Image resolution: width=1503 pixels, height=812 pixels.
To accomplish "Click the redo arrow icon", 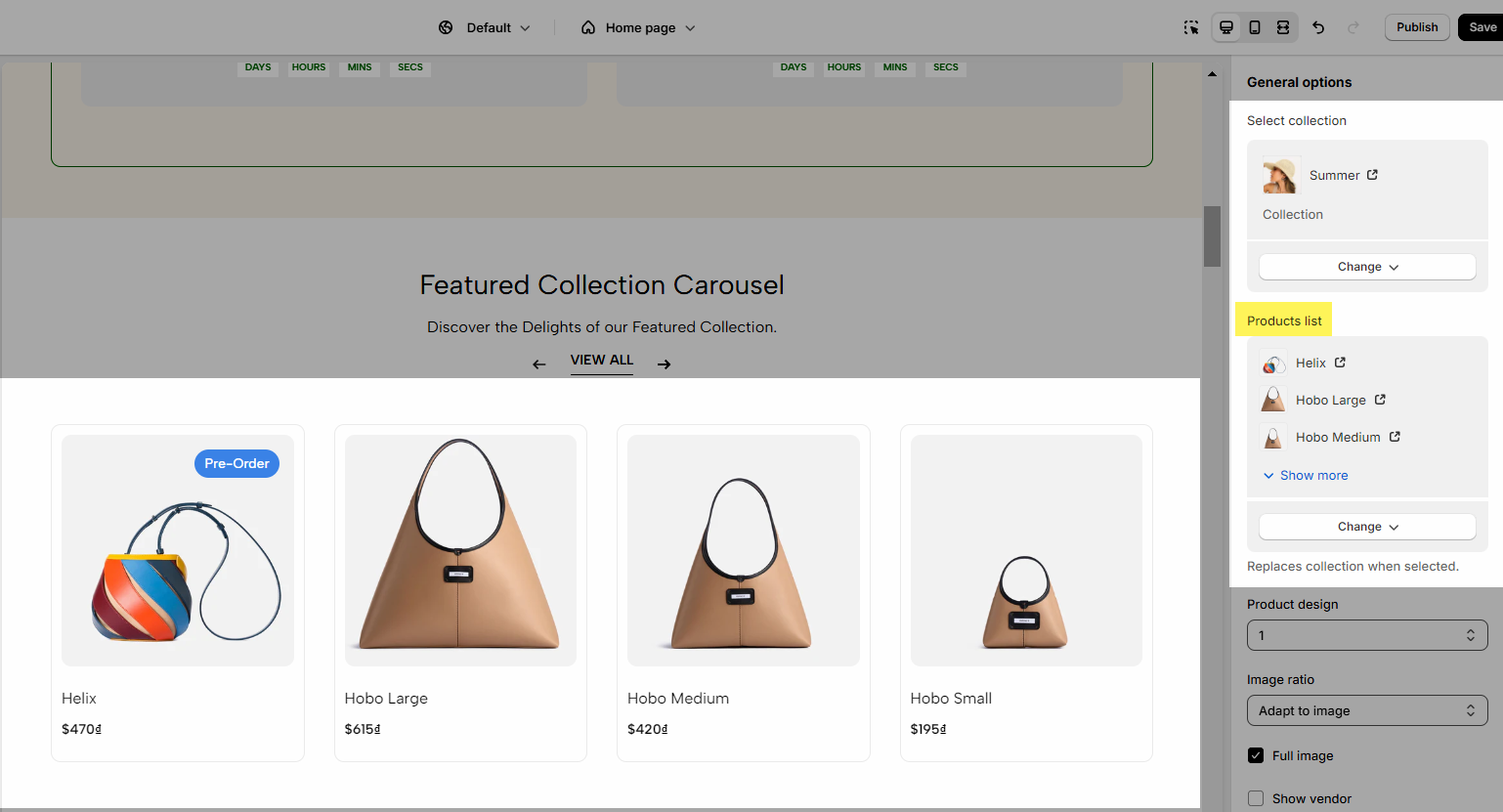I will (x=1353, y=27).
